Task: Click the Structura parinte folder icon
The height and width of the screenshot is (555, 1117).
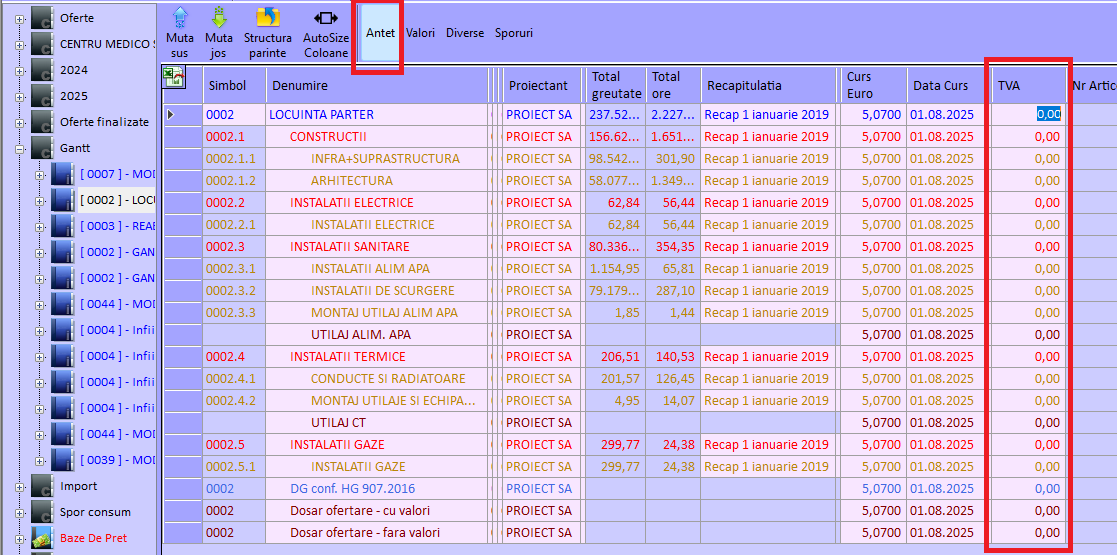Action: click(267, 18)
